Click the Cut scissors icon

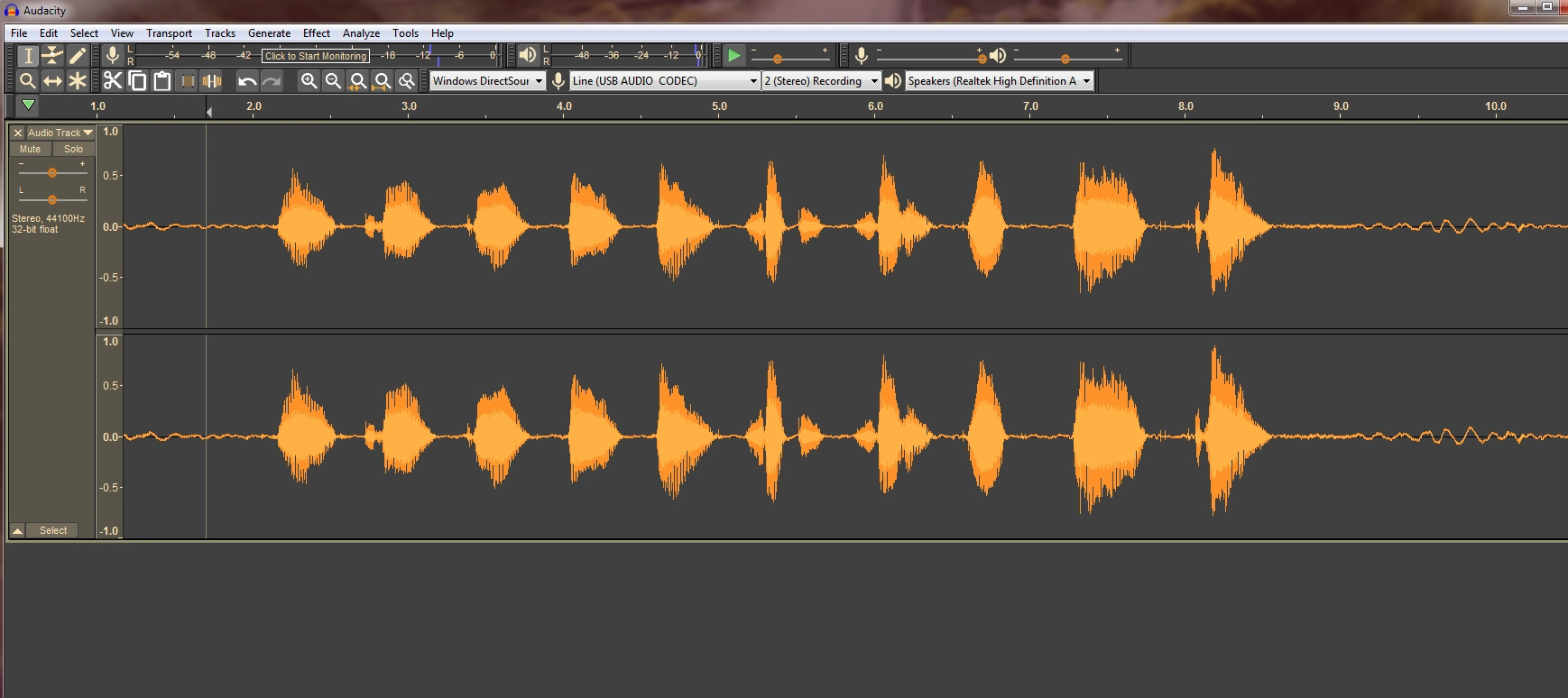(x=113, y=81)
